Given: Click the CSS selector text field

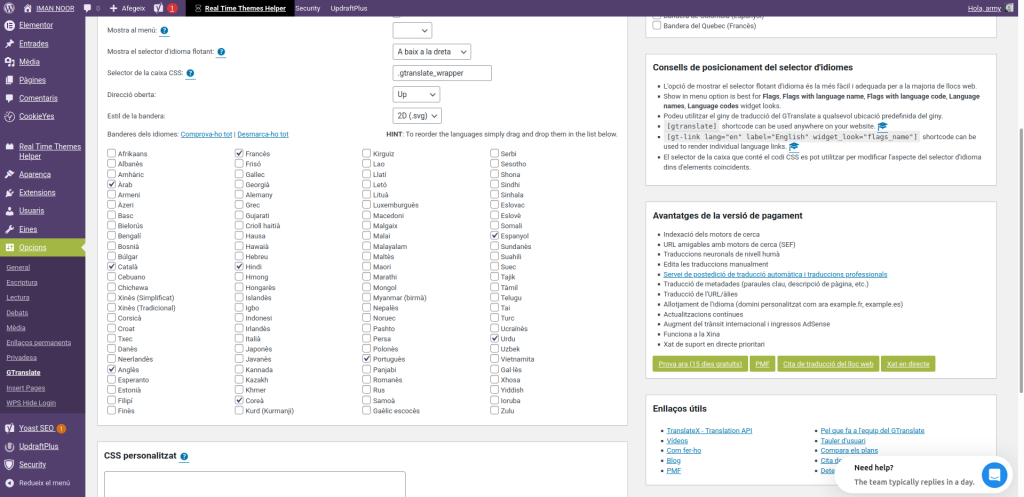Looking at the screenshot, I should click(x=442, y=73).
